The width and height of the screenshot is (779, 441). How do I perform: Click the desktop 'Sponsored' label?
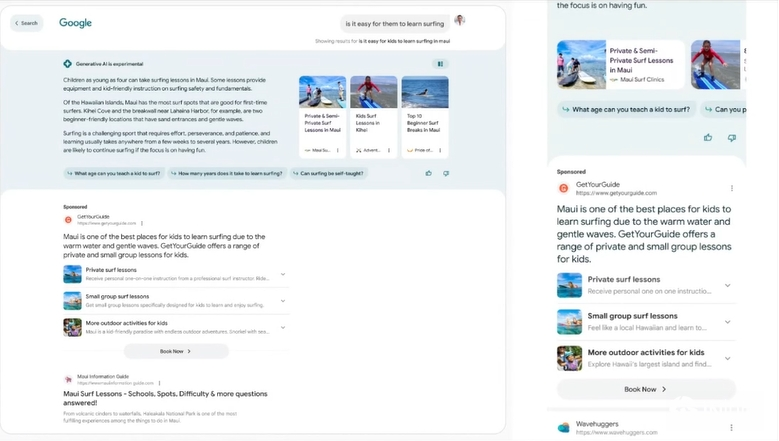[75, 207]
